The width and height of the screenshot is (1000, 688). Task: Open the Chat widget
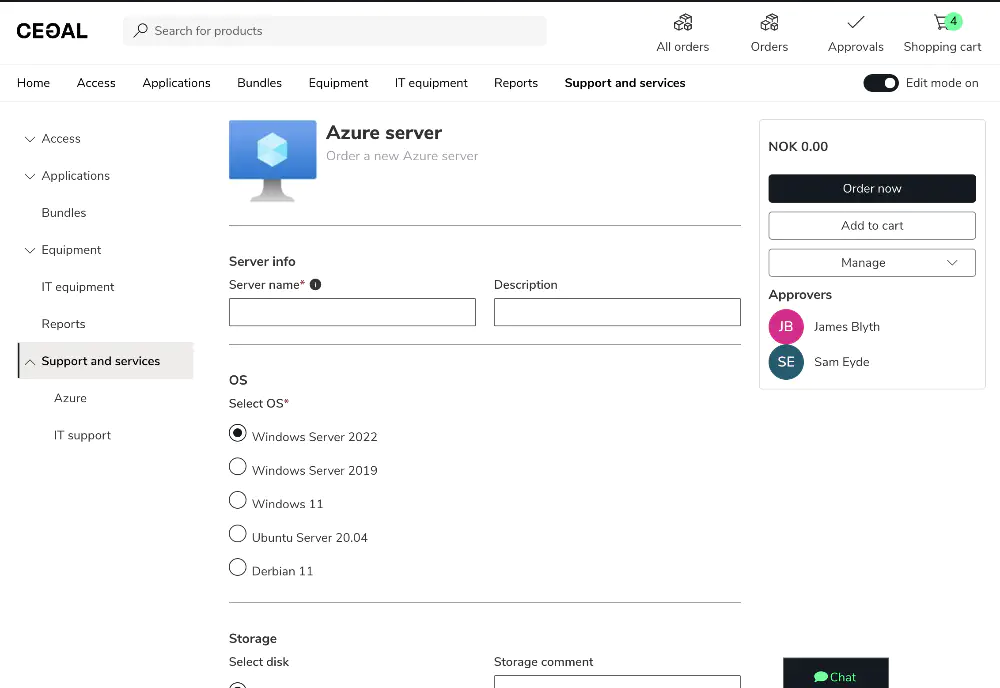click(835, 673)
